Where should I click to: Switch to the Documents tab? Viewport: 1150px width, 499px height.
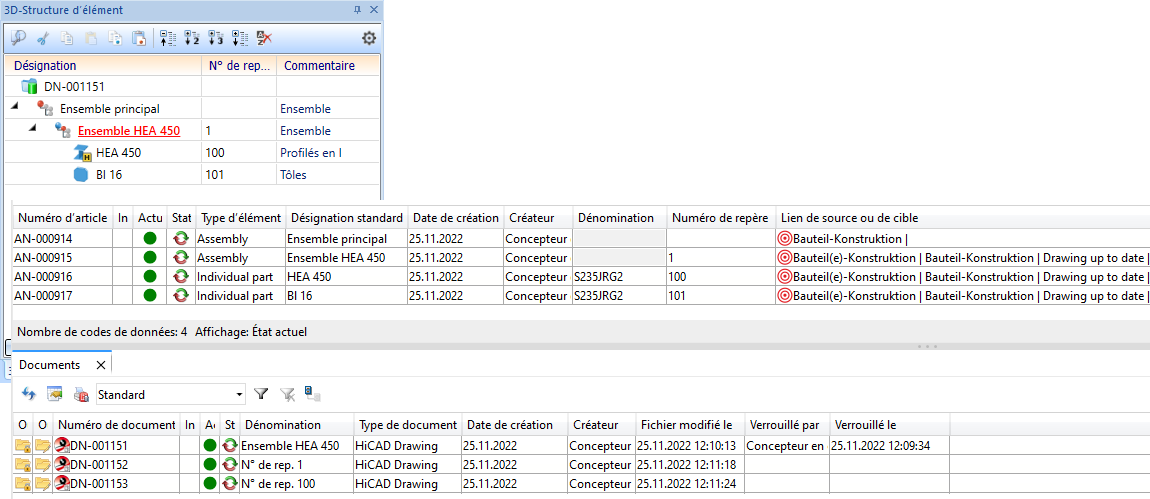(x=50, y=365)
